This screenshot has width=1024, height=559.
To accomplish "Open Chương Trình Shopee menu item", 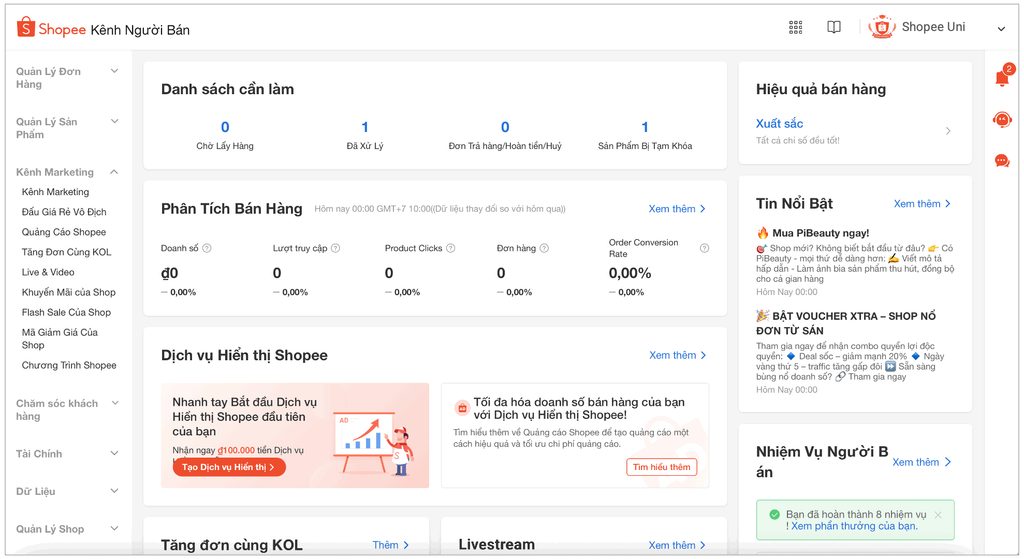I will 69,366.
